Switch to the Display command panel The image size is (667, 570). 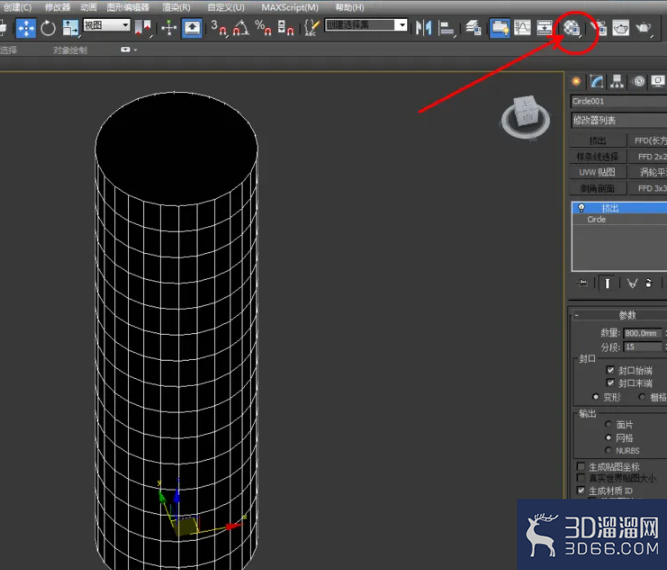point(658,81)
